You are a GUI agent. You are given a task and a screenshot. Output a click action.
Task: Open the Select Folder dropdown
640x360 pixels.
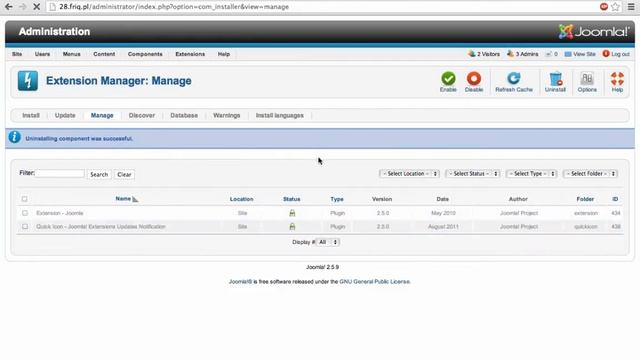coord(590,173)
